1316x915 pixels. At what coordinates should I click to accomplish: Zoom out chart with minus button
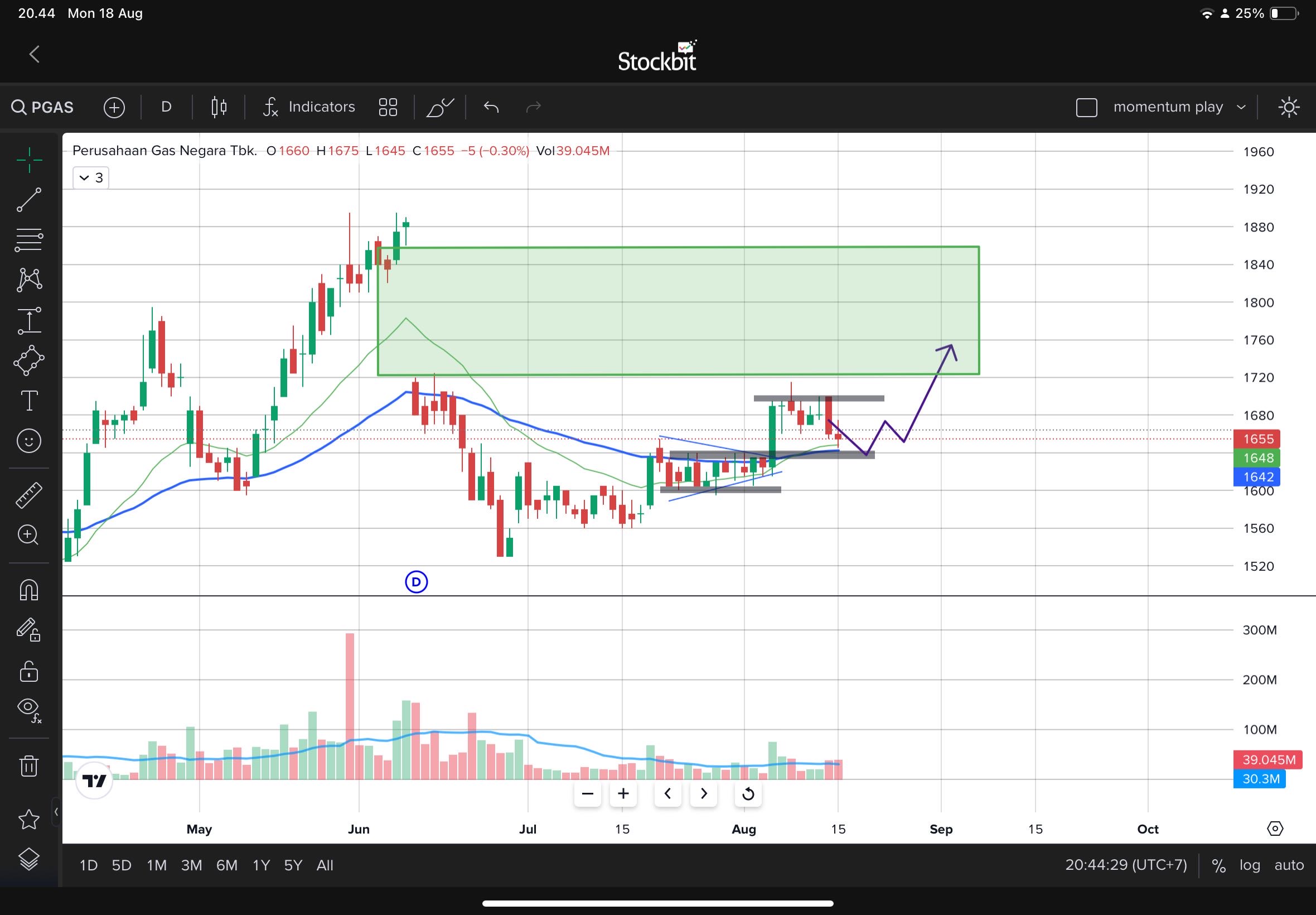(587, 794)
